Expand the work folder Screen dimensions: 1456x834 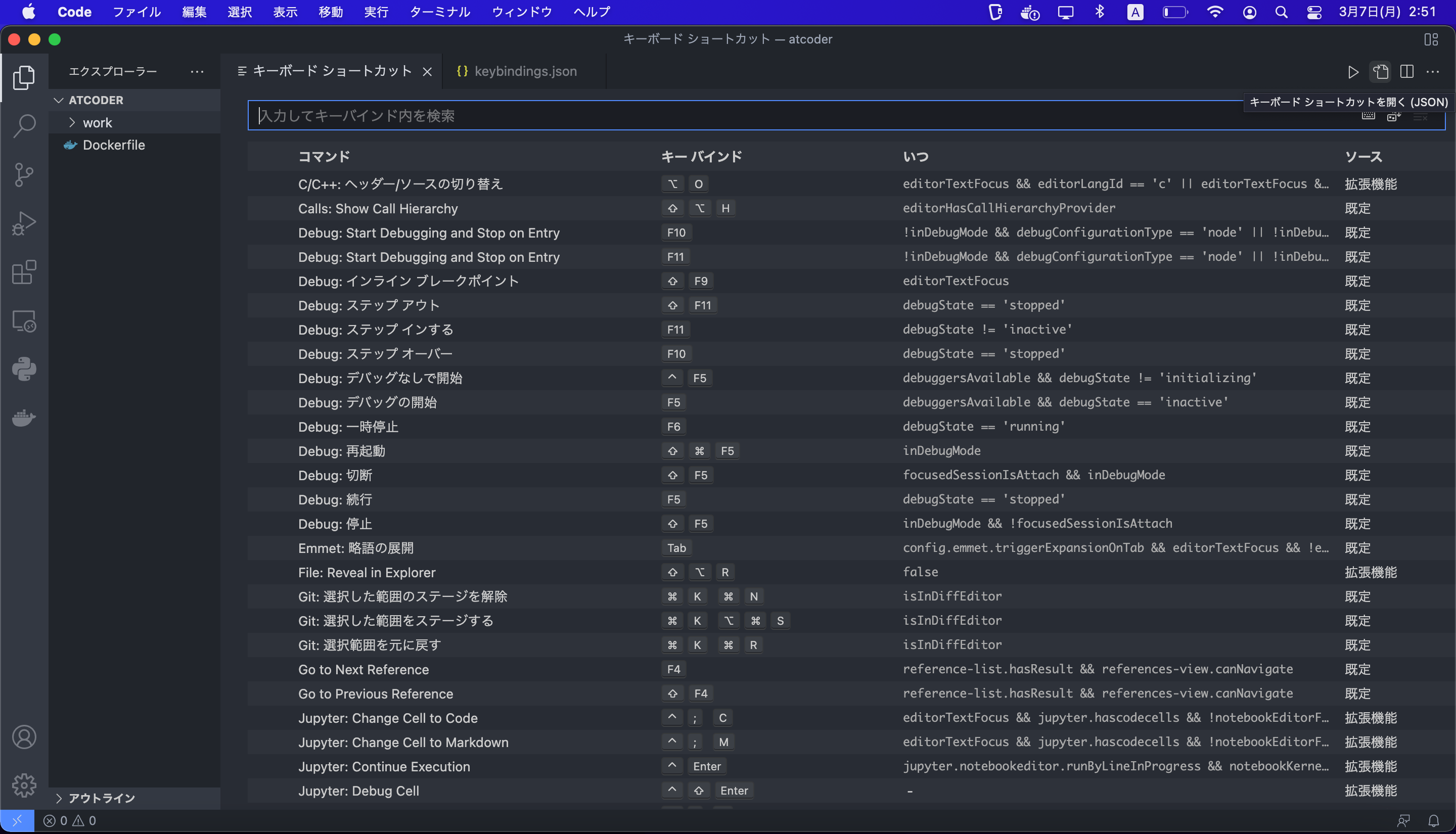[98, 123]
